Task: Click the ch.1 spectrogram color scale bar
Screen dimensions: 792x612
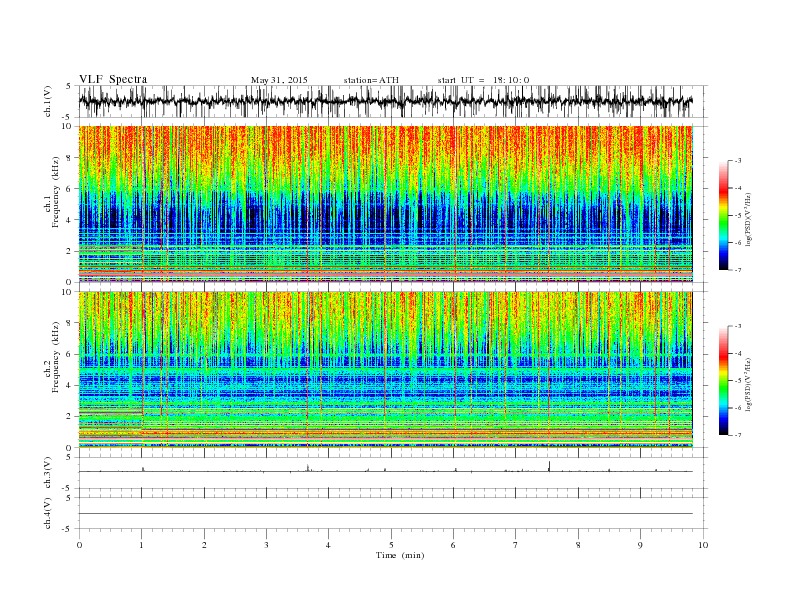Action: coord(723,215)
